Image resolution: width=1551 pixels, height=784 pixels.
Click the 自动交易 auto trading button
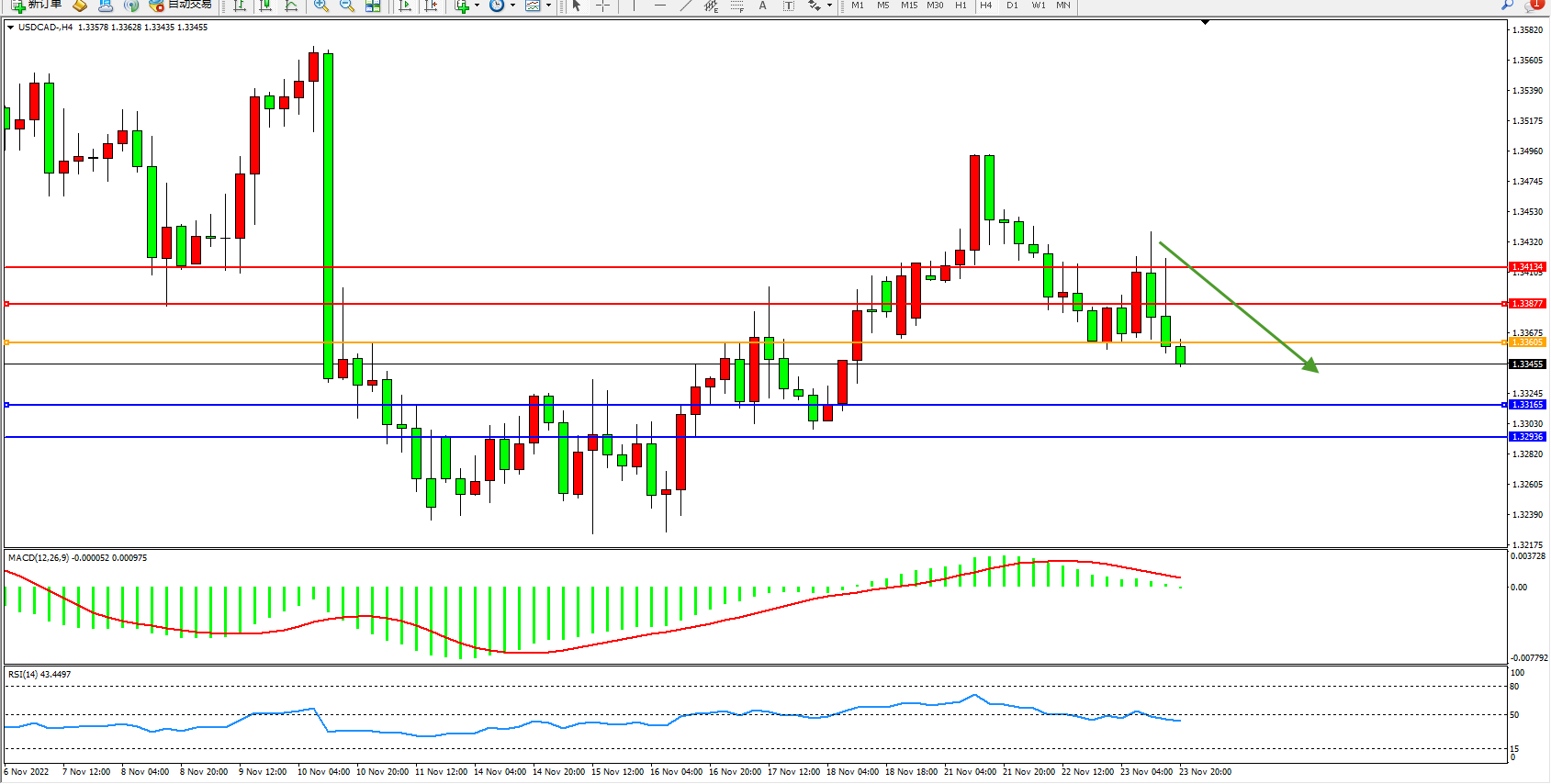(x=181, y=6)
